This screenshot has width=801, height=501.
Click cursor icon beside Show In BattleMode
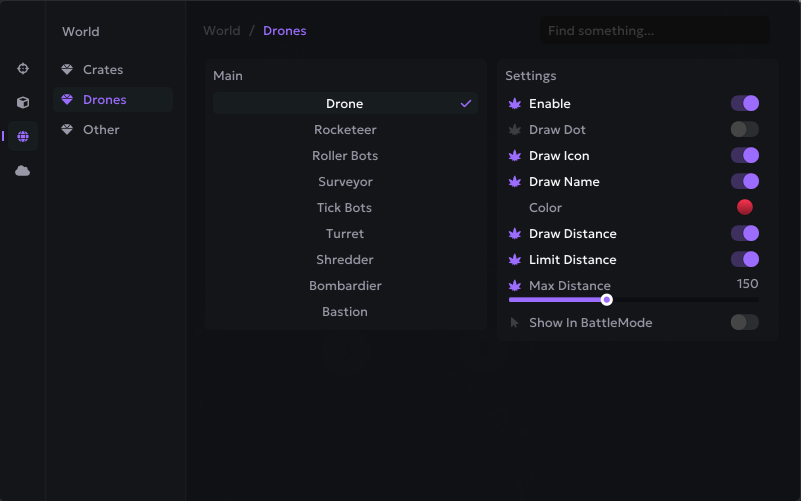point(515,323)
